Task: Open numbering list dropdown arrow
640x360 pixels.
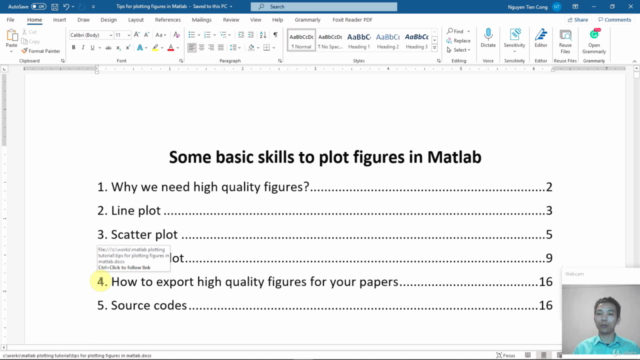Action: click(214, 35)
